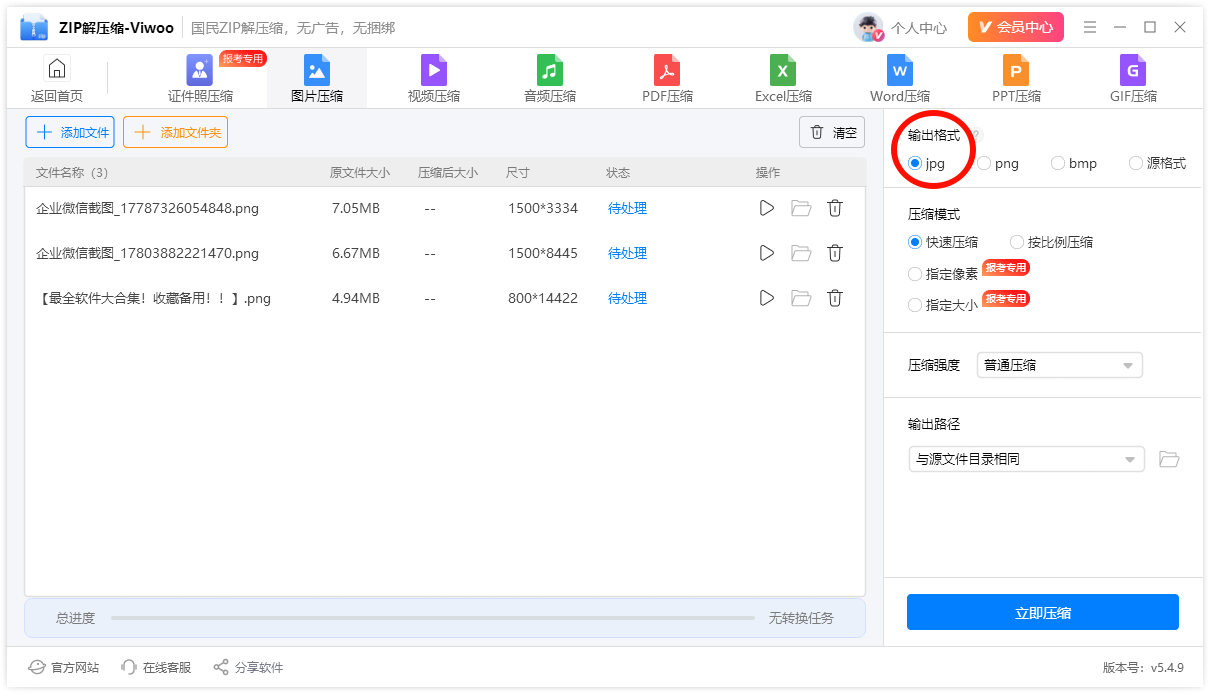Click the 文件名称（3）column header
Image resolution: width=1210 pixels, height=694 pixels.
72,172
